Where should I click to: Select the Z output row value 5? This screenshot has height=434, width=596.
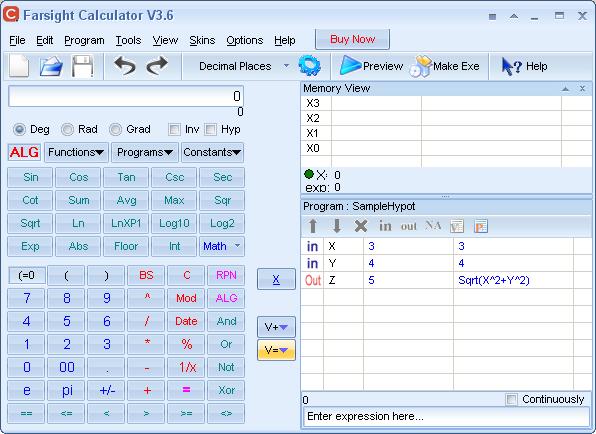(408, 280)
